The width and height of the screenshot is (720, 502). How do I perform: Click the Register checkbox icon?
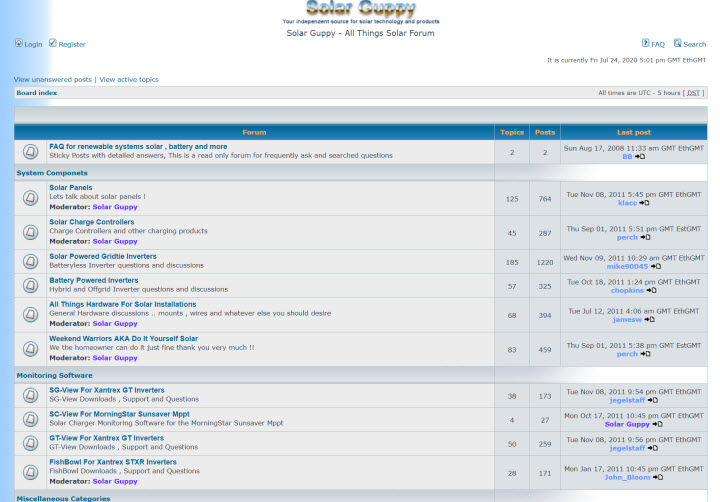point(53,43)
